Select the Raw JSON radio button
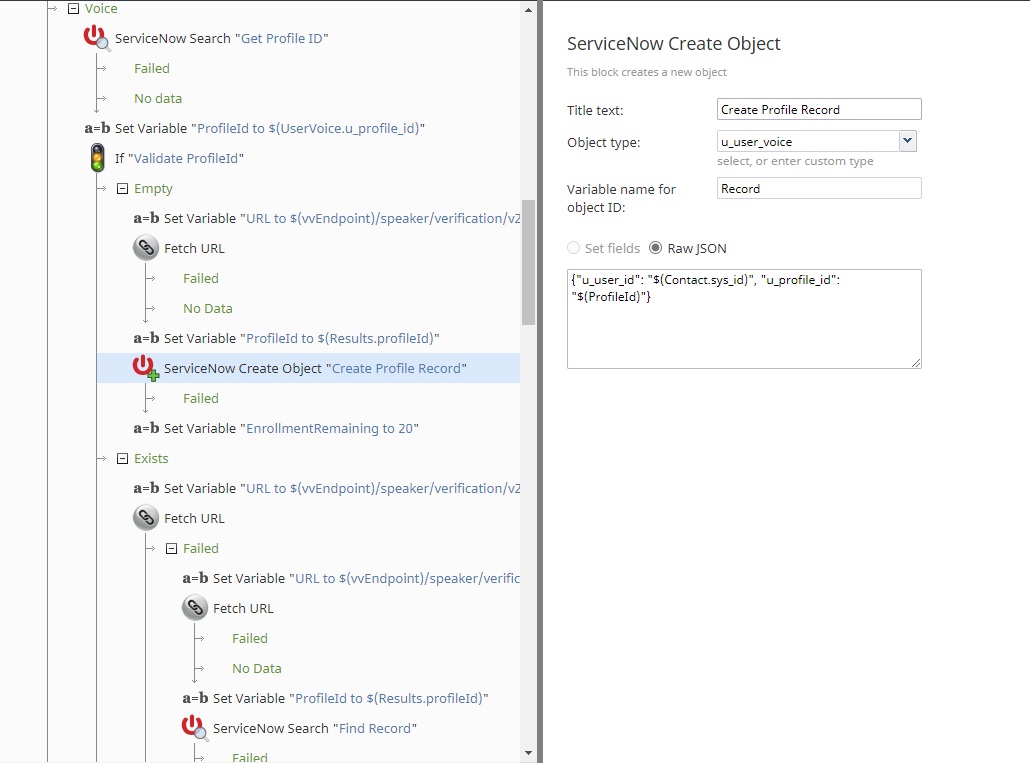The image size is (1030, 763). [655, 248]
